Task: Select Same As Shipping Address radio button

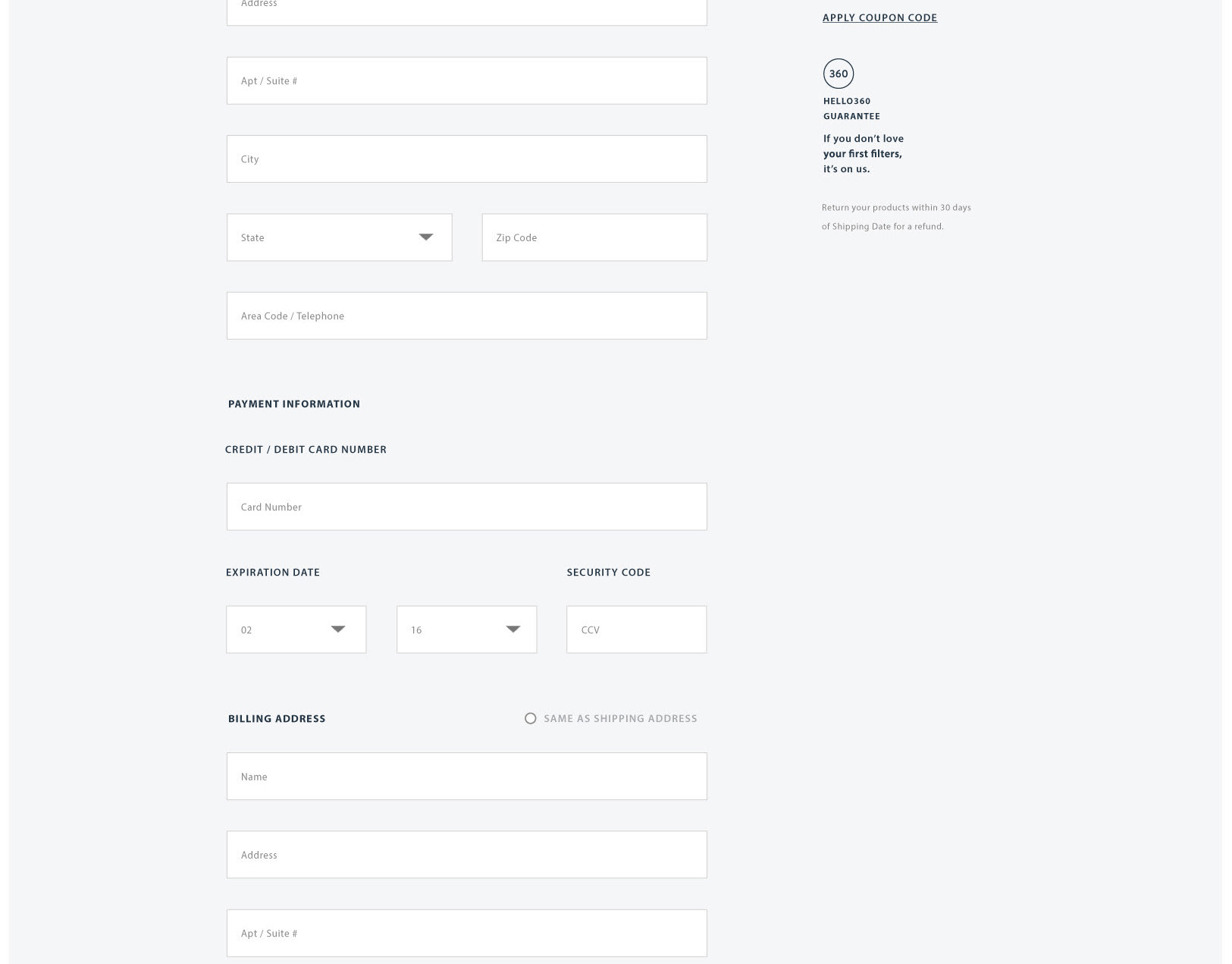Action: [x=531, y=718]
